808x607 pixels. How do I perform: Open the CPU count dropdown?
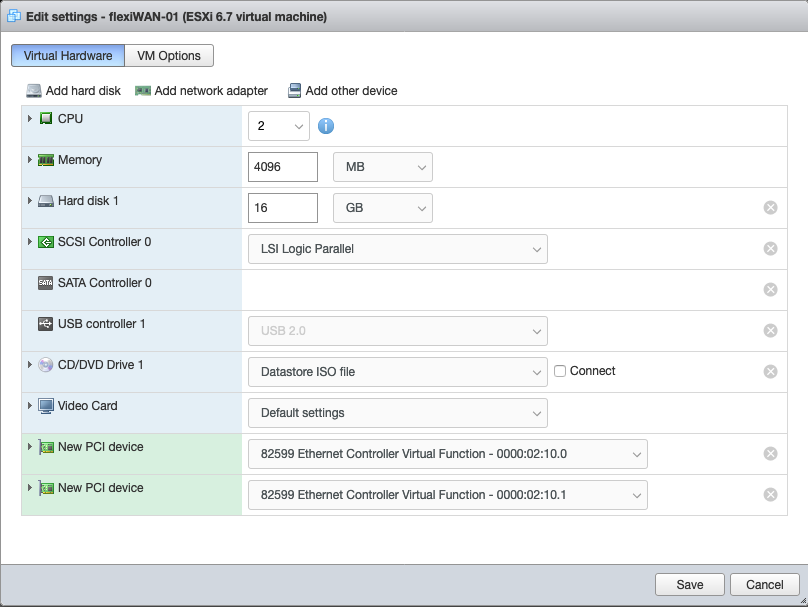(x=279, y=126)
